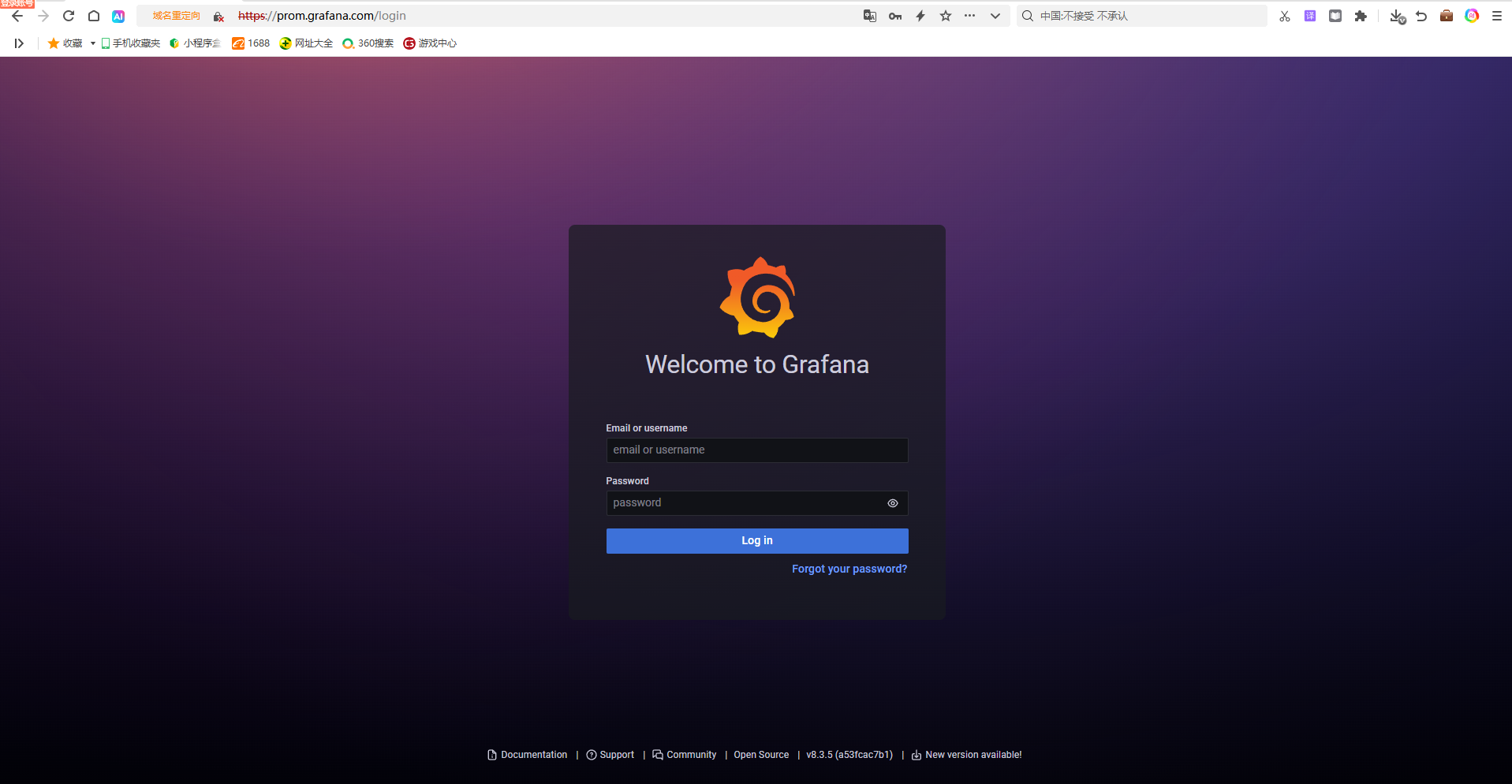Click the undo closed tab icon
Image resolution: width=1512 pixels, height=784 pixels.
point(1421,16)
